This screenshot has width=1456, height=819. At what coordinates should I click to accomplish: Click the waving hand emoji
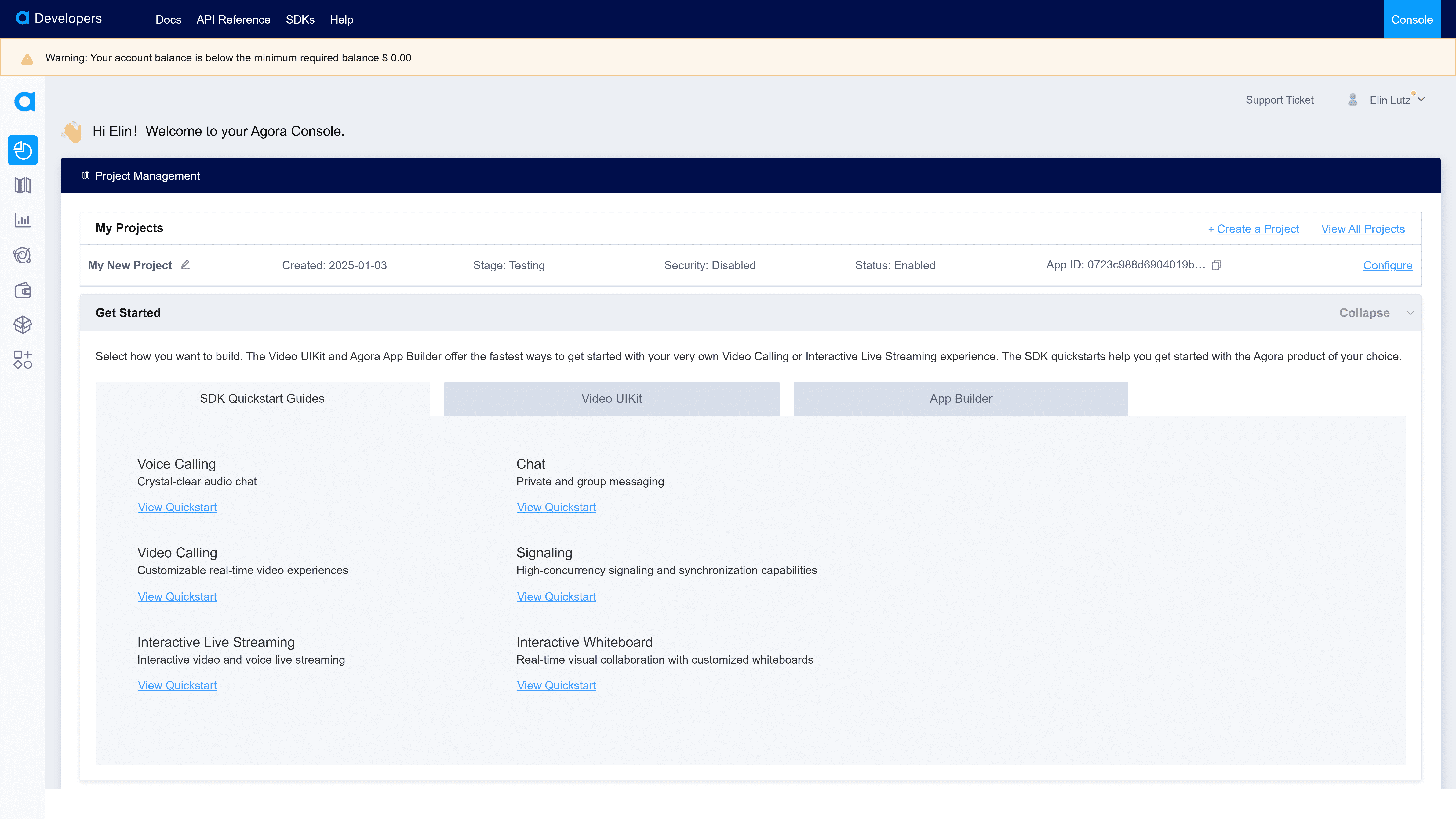[72, 132]
